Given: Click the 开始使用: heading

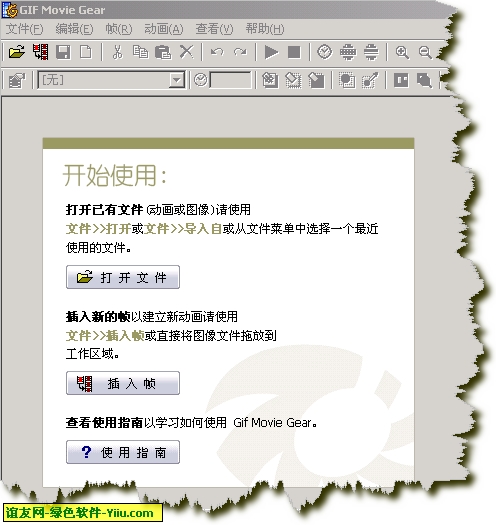Looking at the screenshot, I should [115, 175].
